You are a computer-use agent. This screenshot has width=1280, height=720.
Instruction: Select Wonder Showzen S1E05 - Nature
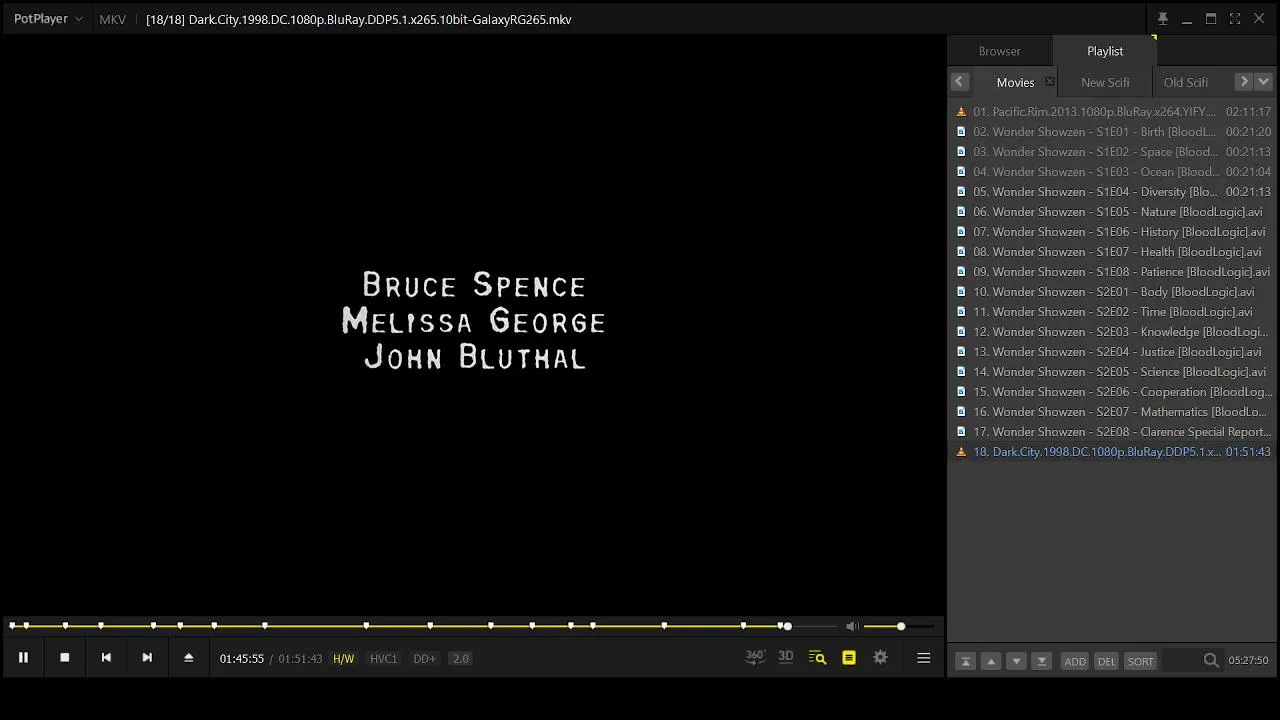pos(1113,212)
